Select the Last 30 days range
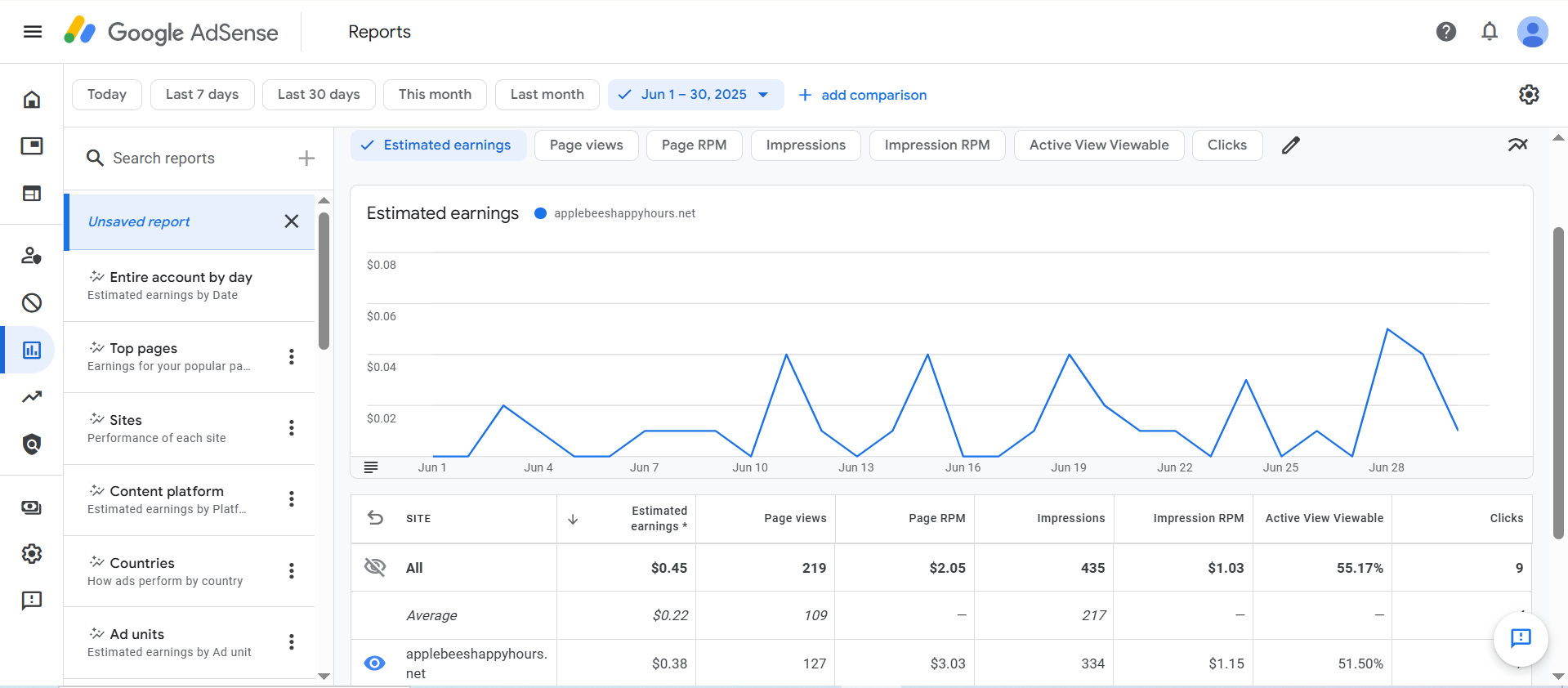 319,95
